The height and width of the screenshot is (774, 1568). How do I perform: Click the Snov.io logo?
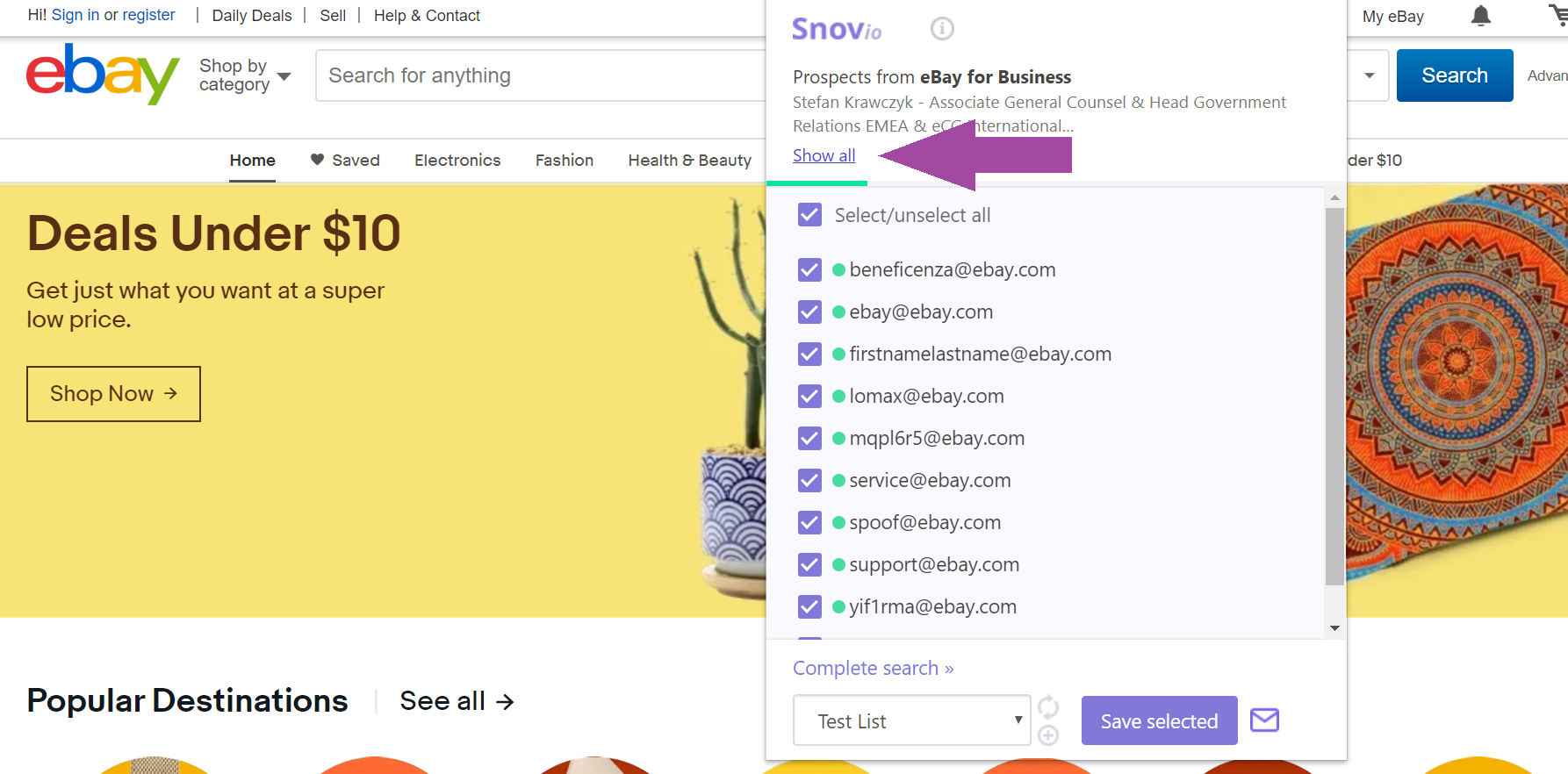pyautogui.click(x=836, y=30)
